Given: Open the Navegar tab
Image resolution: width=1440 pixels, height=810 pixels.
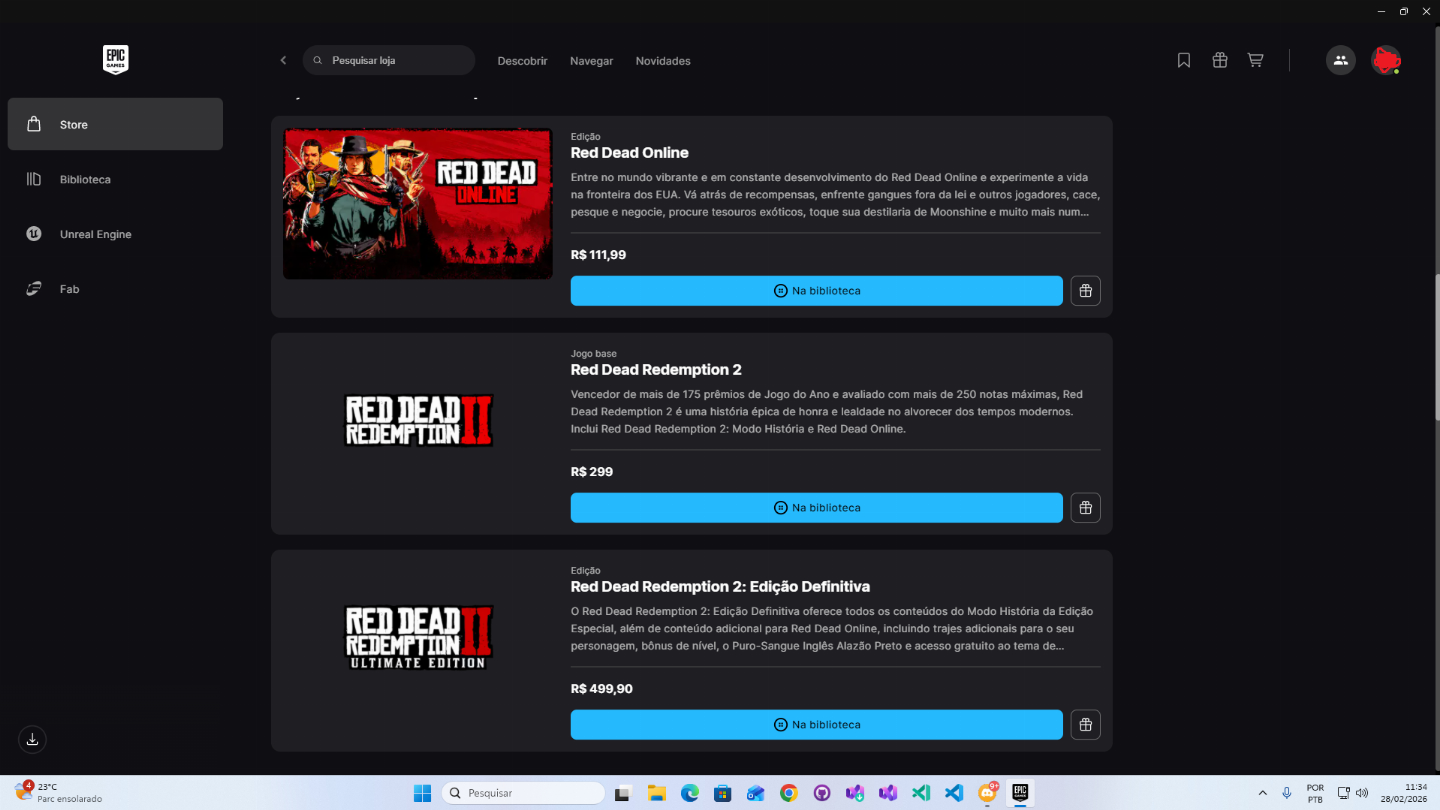Looking at the screenshot, I should (592, 61).
